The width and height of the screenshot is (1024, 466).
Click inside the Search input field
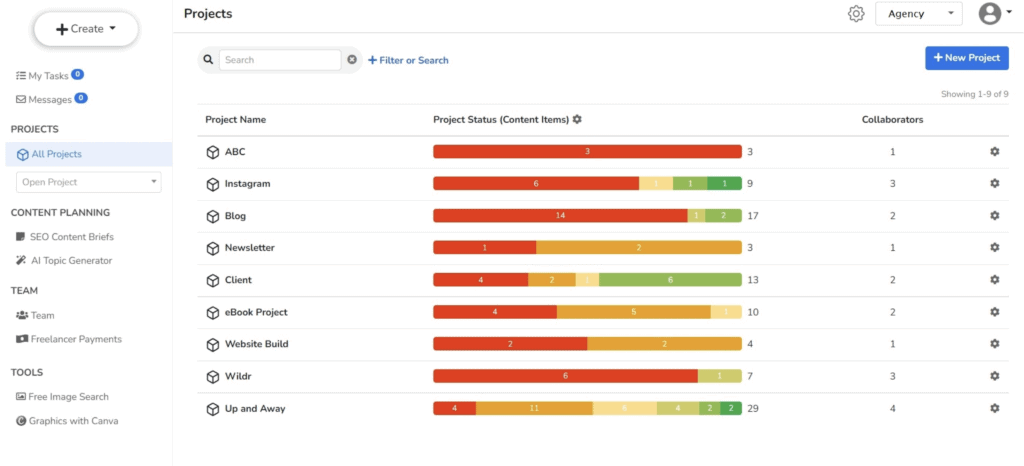tap(280, 60)
